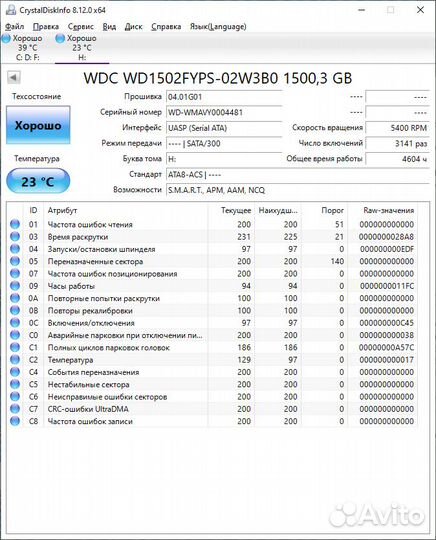
Task: Click status orb of row C4 События переназначения
Action: click(x=15, y=372)
